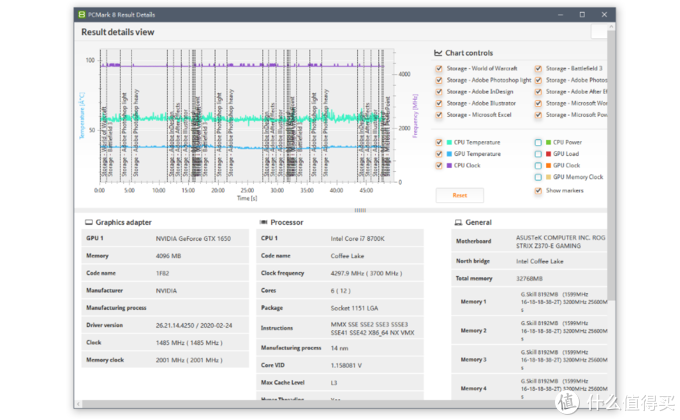Image resolution: width=680 pixels, height=420 pixels.
Task: Click the splitter handle below the chart
Action: [x=360, y=210]
